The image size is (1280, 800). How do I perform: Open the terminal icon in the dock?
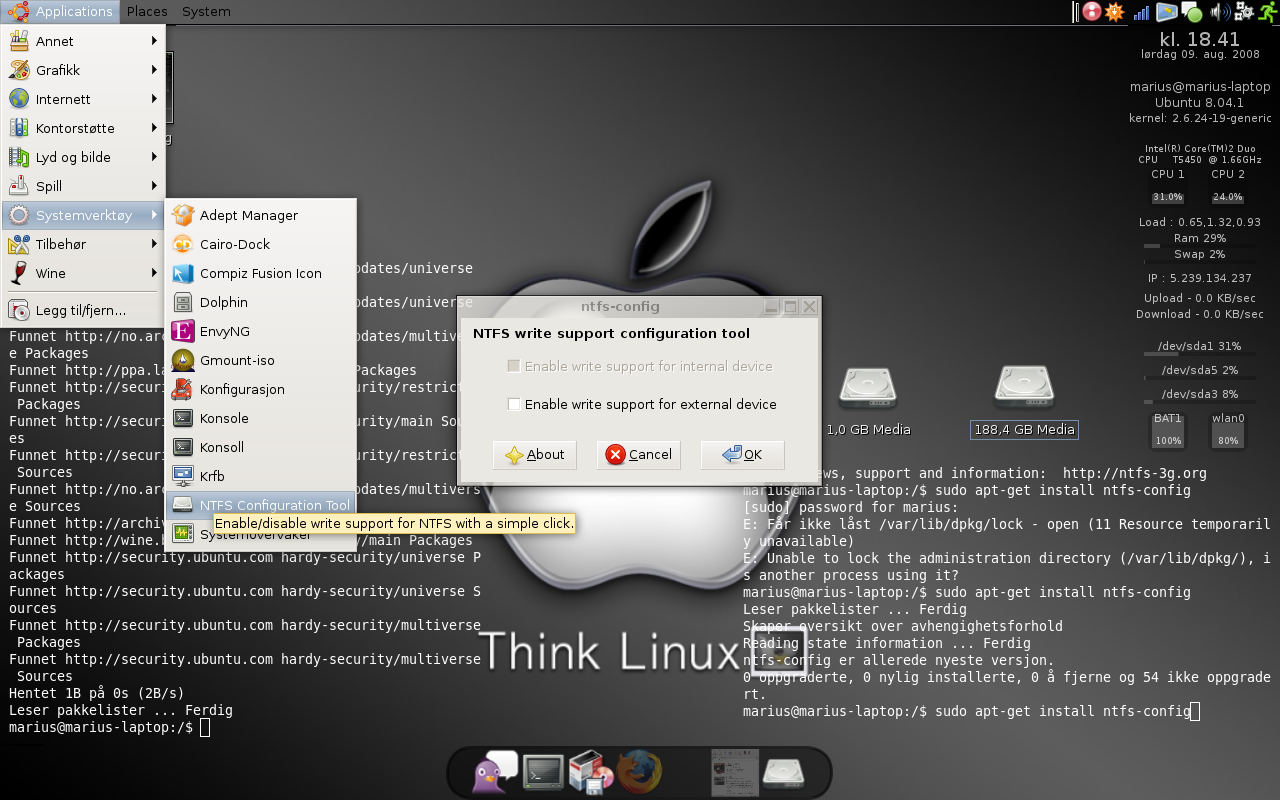tap(544, 772)
